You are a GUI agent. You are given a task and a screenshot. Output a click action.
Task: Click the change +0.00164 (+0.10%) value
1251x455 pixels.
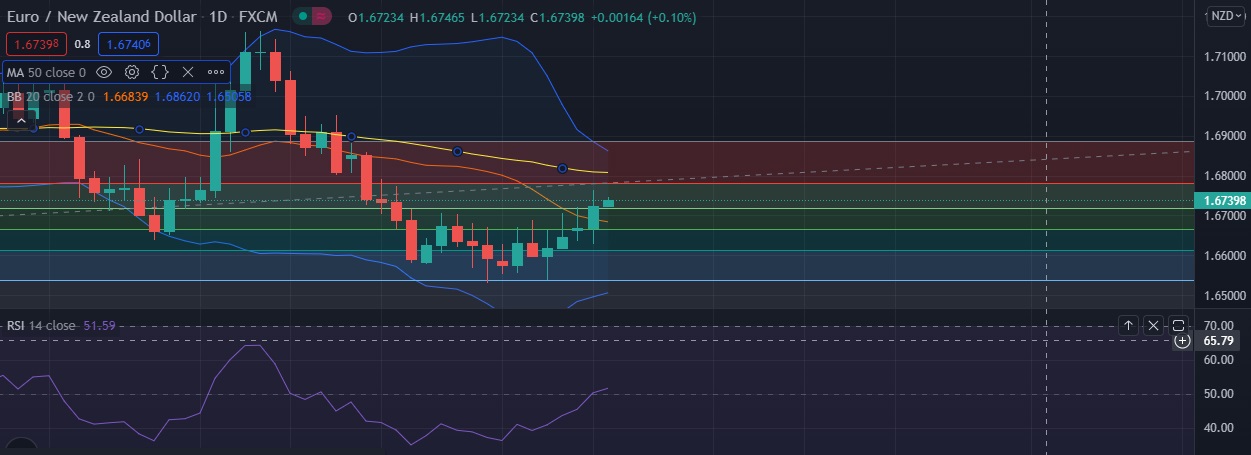pos(644,18)
